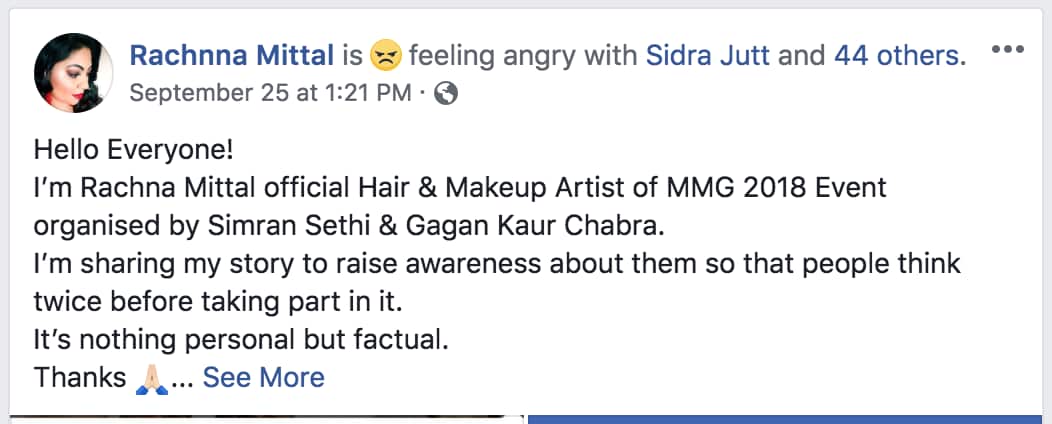Visit Sidra Jutt's tagged profile
This screenshot has width=1052, height=424.
pos(708,56)
